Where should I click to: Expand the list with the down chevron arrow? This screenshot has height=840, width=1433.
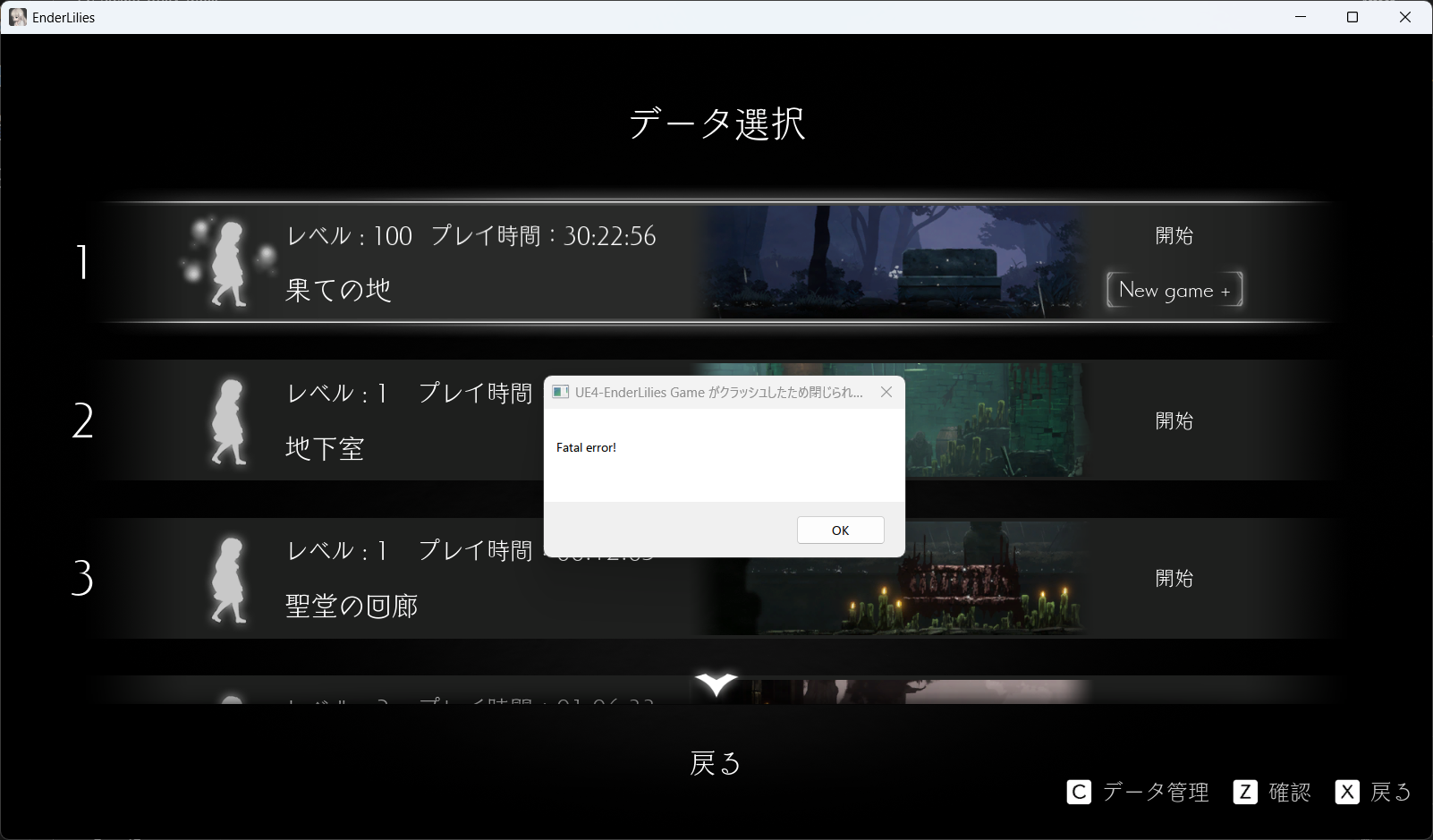[716, 684]
